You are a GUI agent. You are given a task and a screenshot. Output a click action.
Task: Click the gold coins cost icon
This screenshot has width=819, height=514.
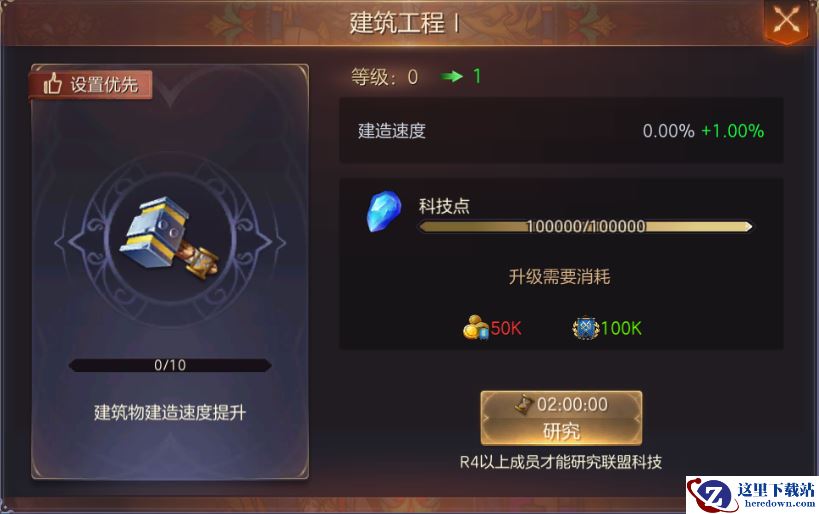tap(475, 328)
